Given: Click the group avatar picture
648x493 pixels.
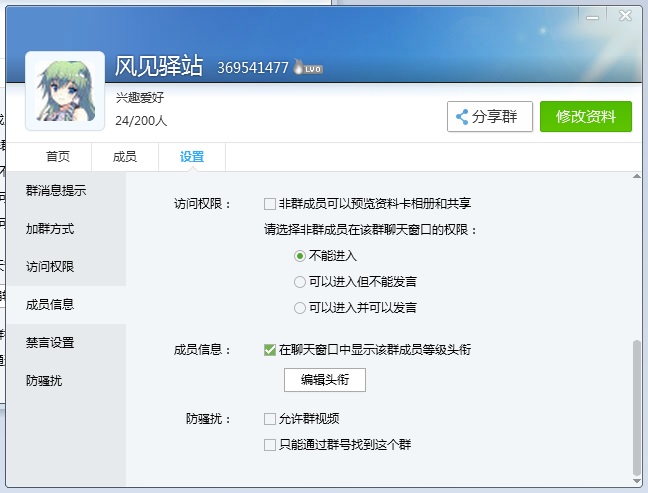Looking at the screenshot, I should (65, 91).
